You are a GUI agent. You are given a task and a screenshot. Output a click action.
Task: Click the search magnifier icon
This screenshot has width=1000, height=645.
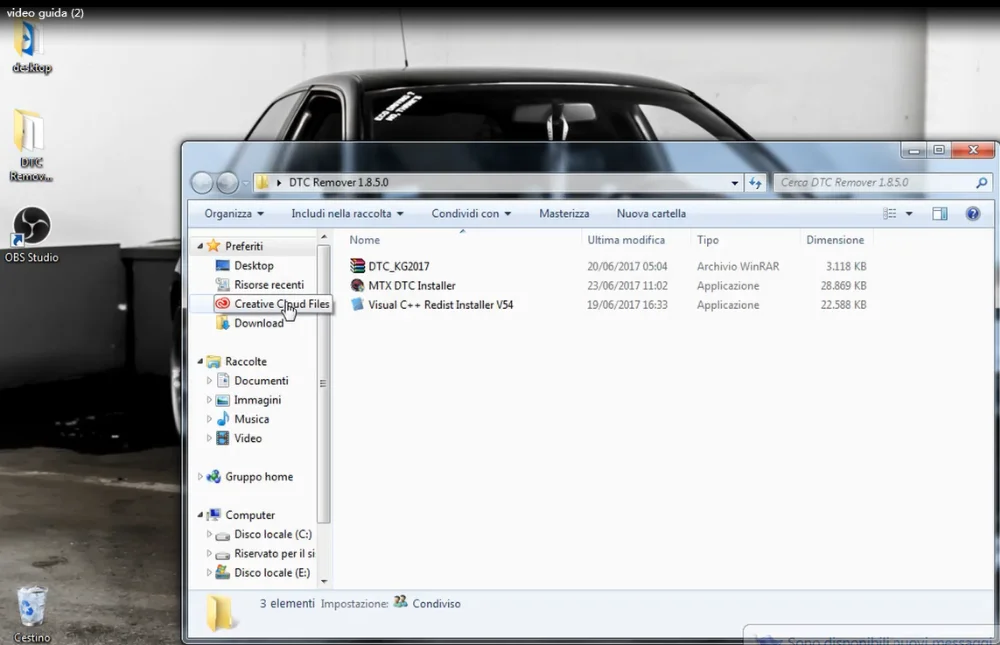pos(982,182)
